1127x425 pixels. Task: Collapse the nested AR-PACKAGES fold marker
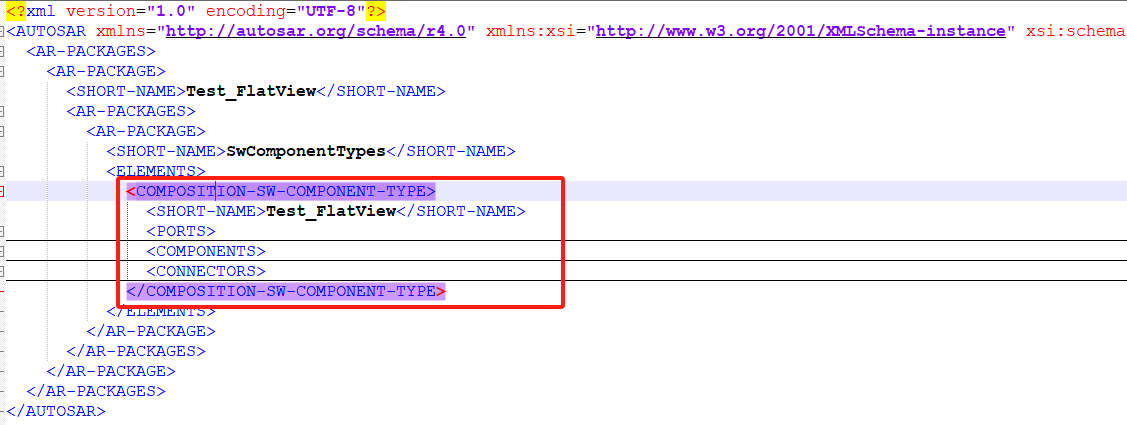pyautogui.click(x=2, y=111)
